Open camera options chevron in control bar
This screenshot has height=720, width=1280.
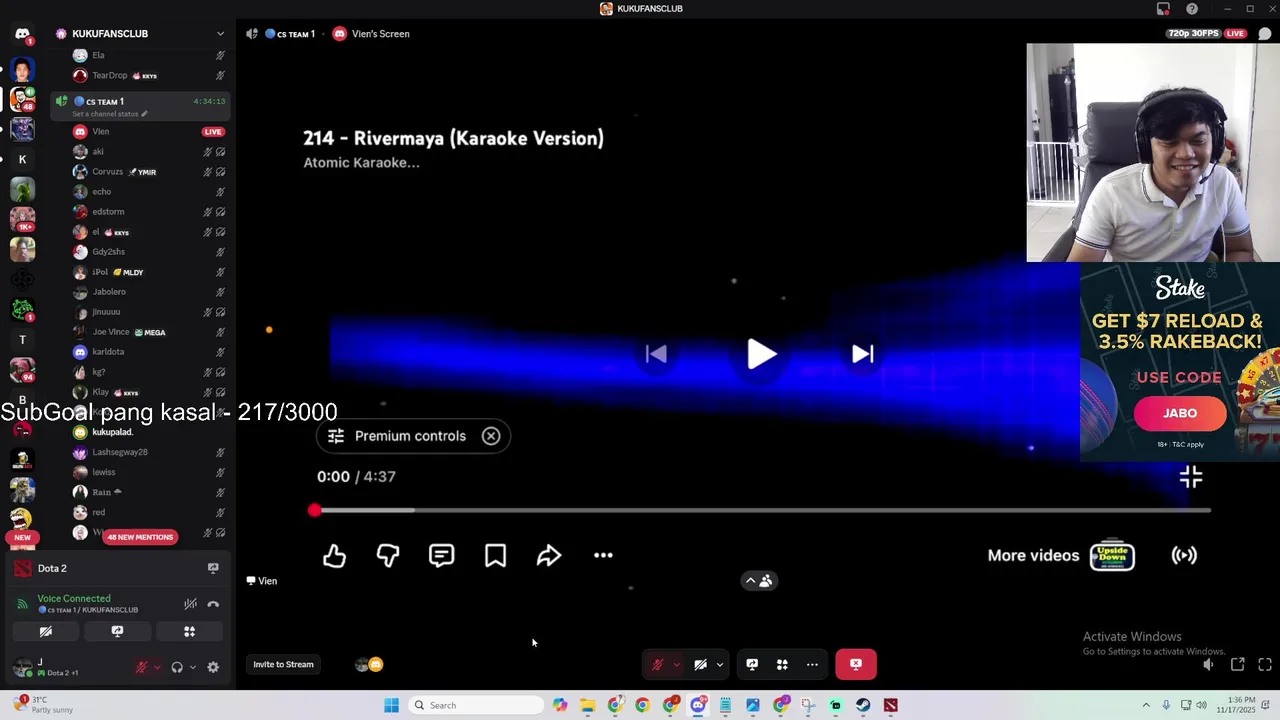(719, 664)
